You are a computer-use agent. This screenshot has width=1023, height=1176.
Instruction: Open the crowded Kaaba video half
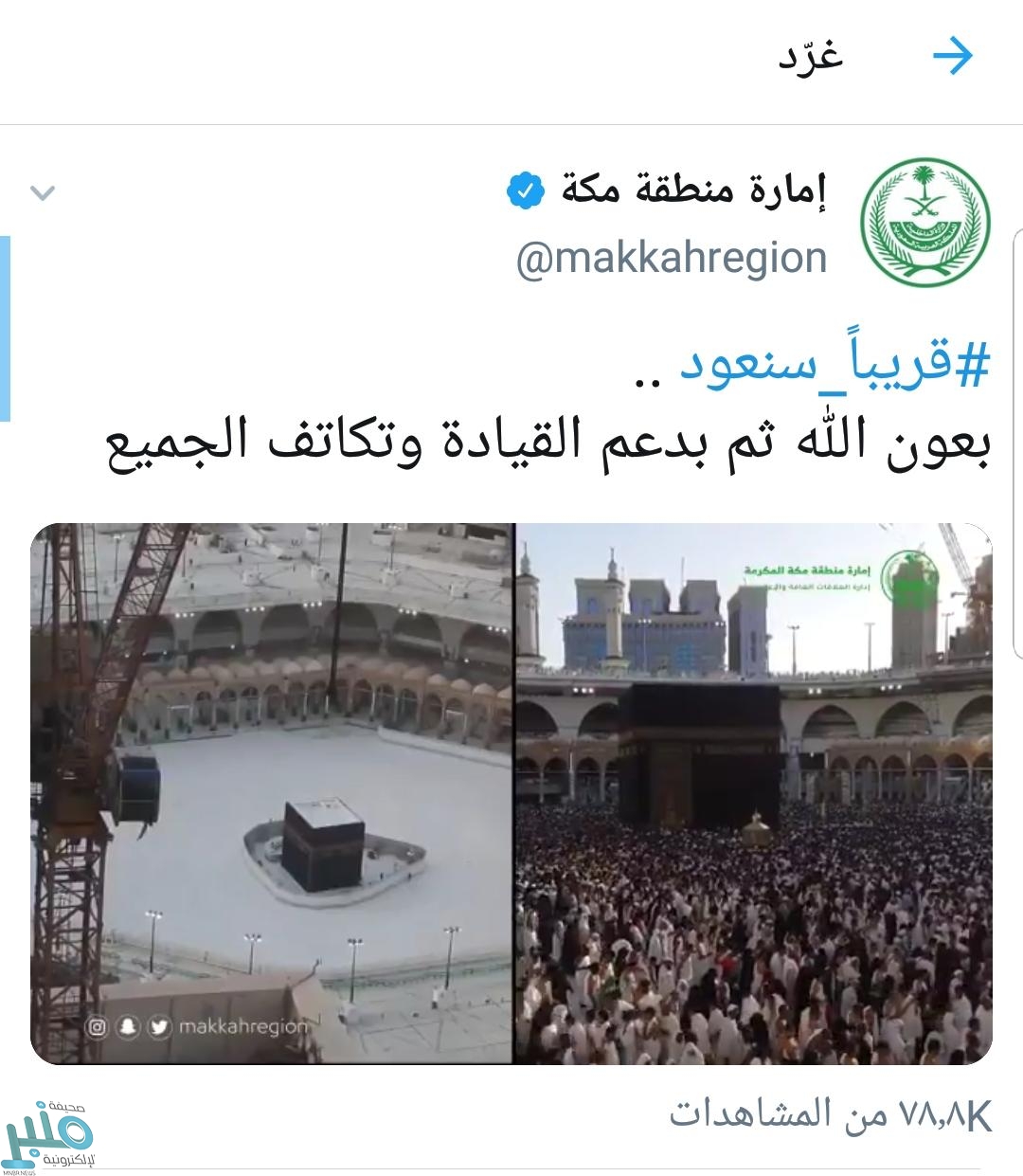point(754,794)
